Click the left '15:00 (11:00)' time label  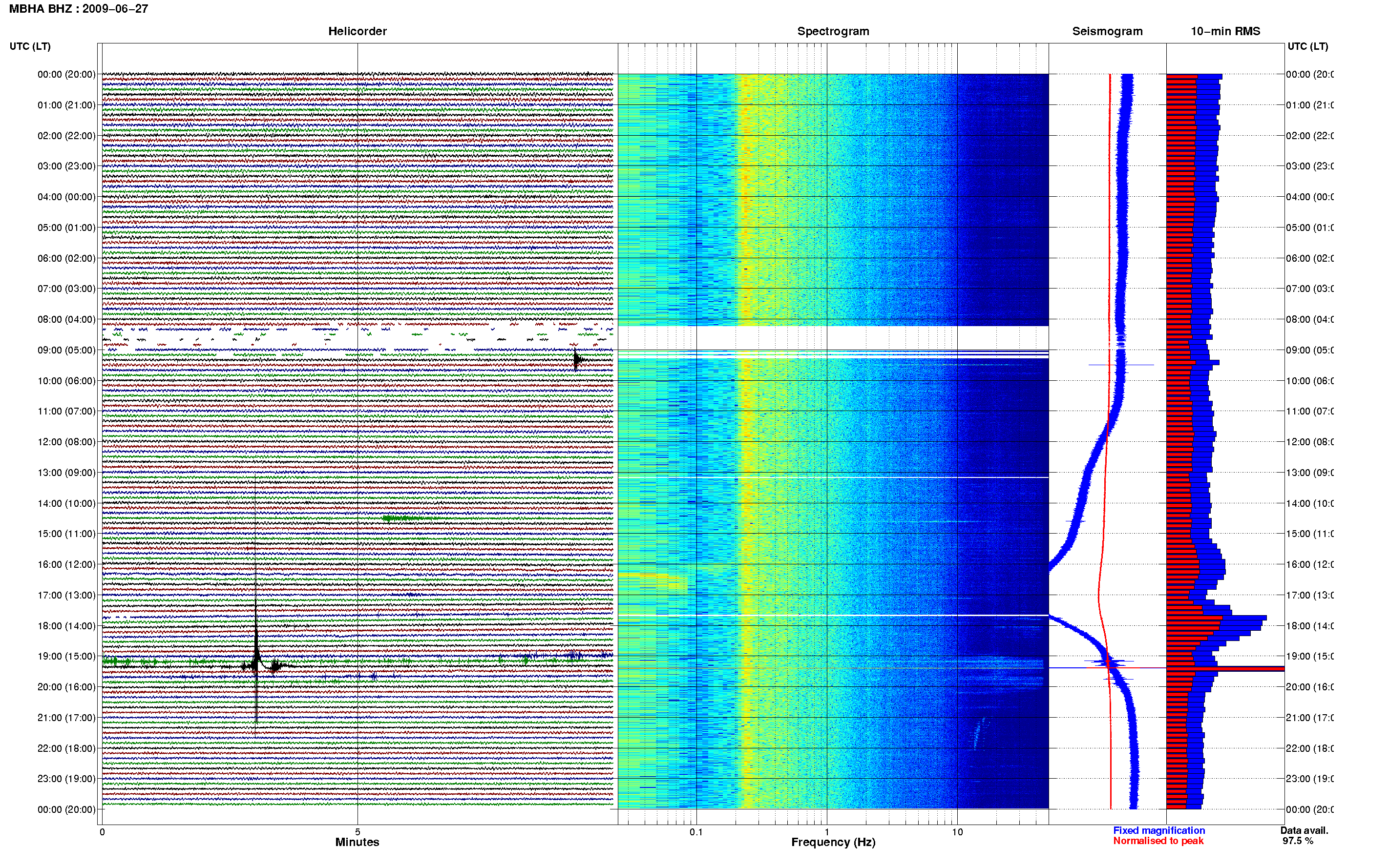[66, 533]
